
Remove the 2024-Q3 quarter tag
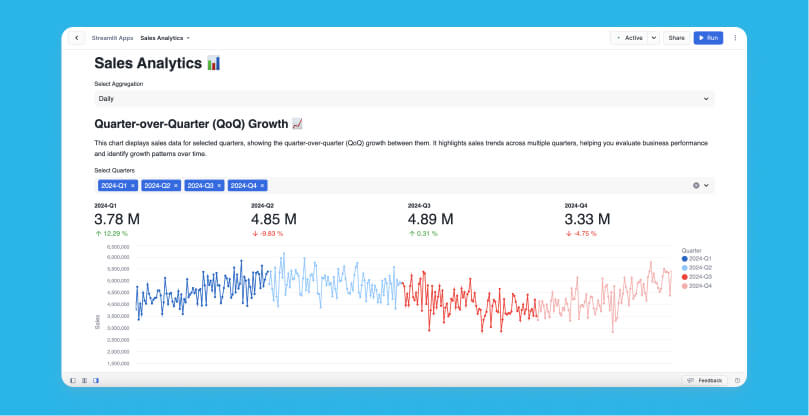(219, 185)
